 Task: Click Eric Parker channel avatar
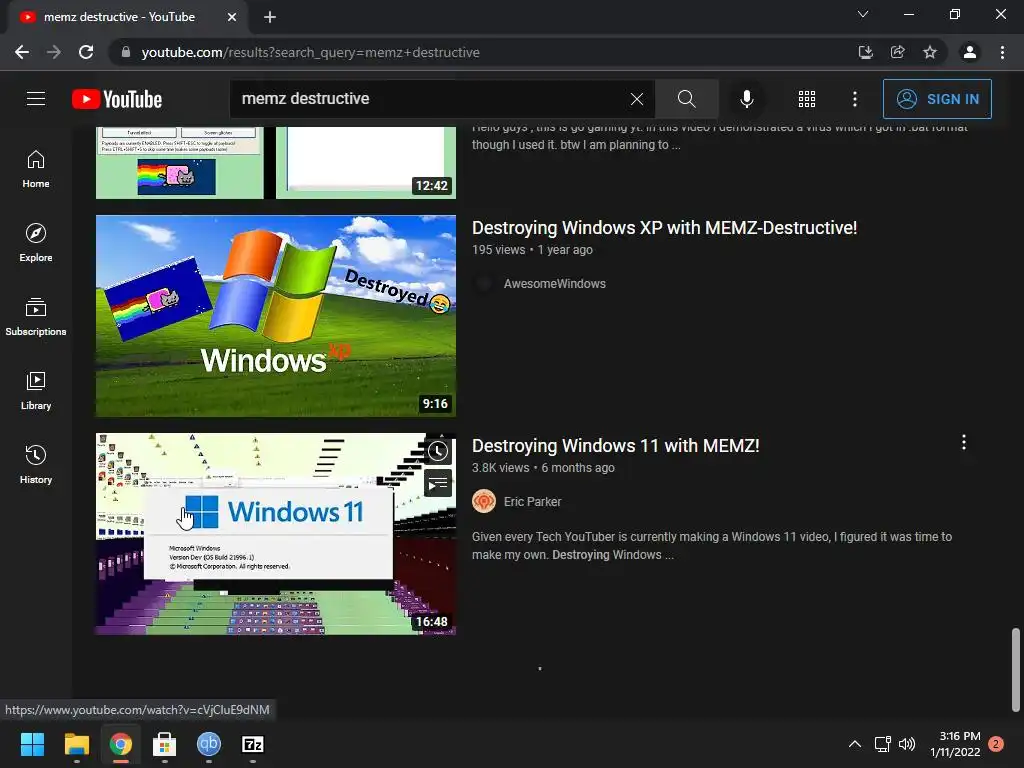[x=484, y=502]
